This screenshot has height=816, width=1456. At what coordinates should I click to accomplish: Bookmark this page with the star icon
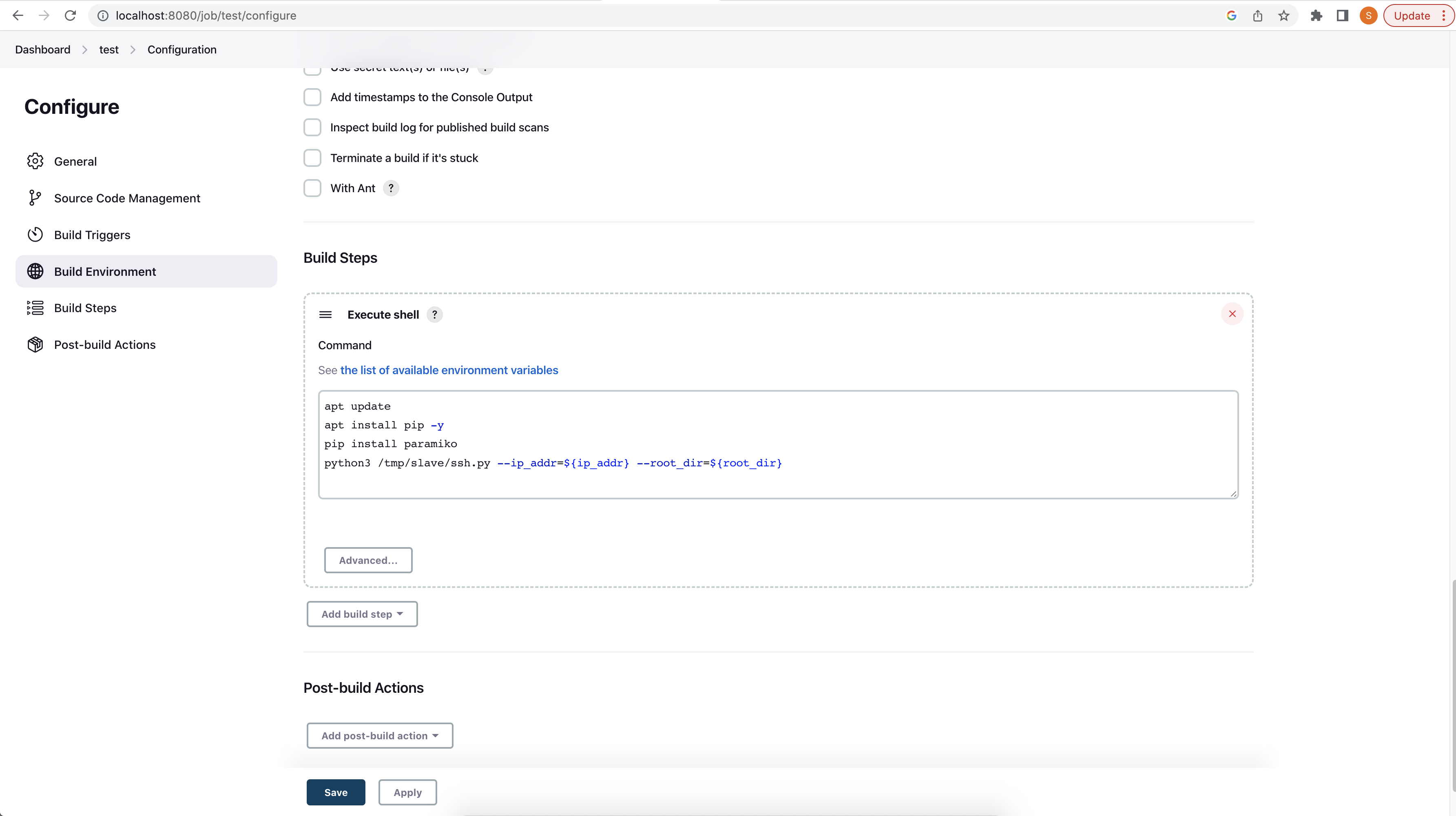(1283, 15)
